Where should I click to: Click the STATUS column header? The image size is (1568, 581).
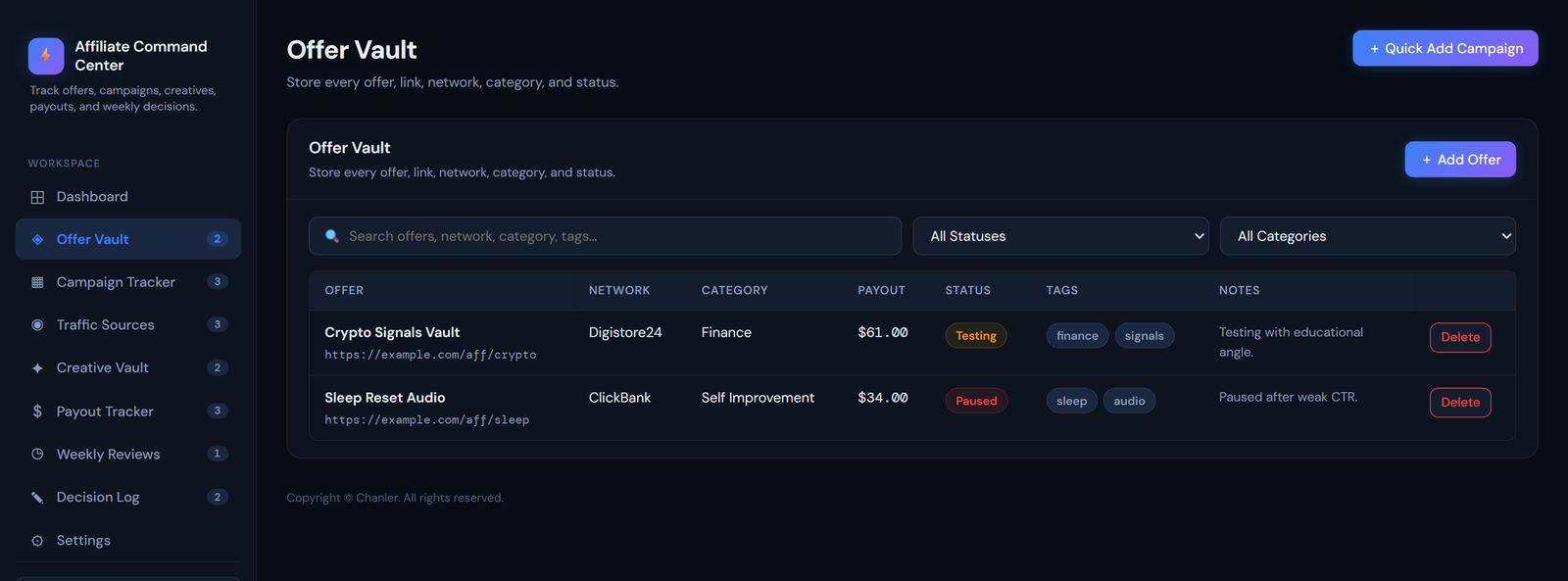[x=968, y=291]
